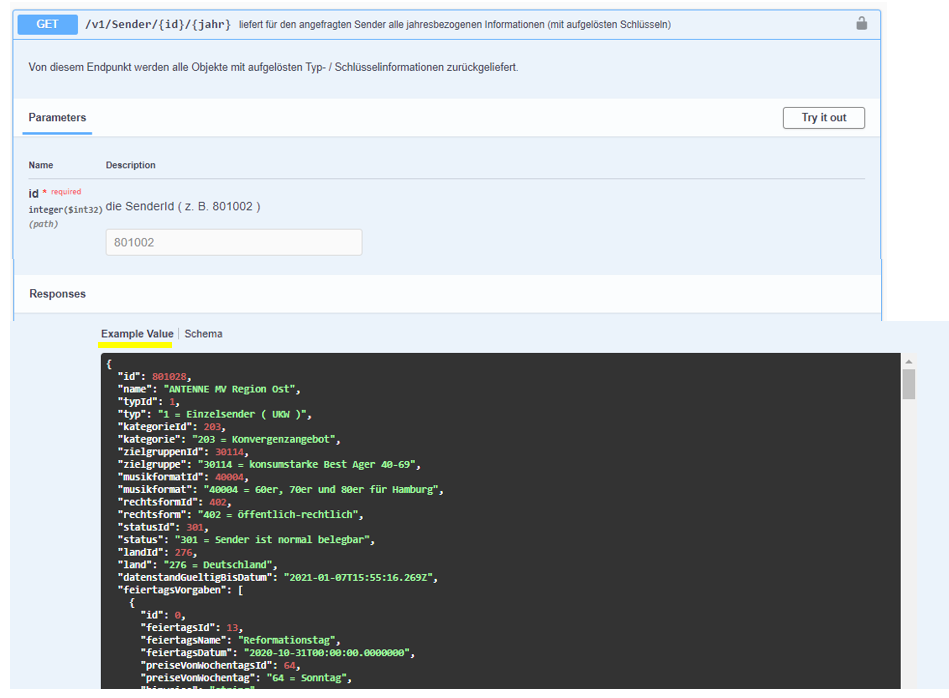Switch to the Schema tab
Image resolution: width=949 pixels, height=698 pixels.
(203, 334)
